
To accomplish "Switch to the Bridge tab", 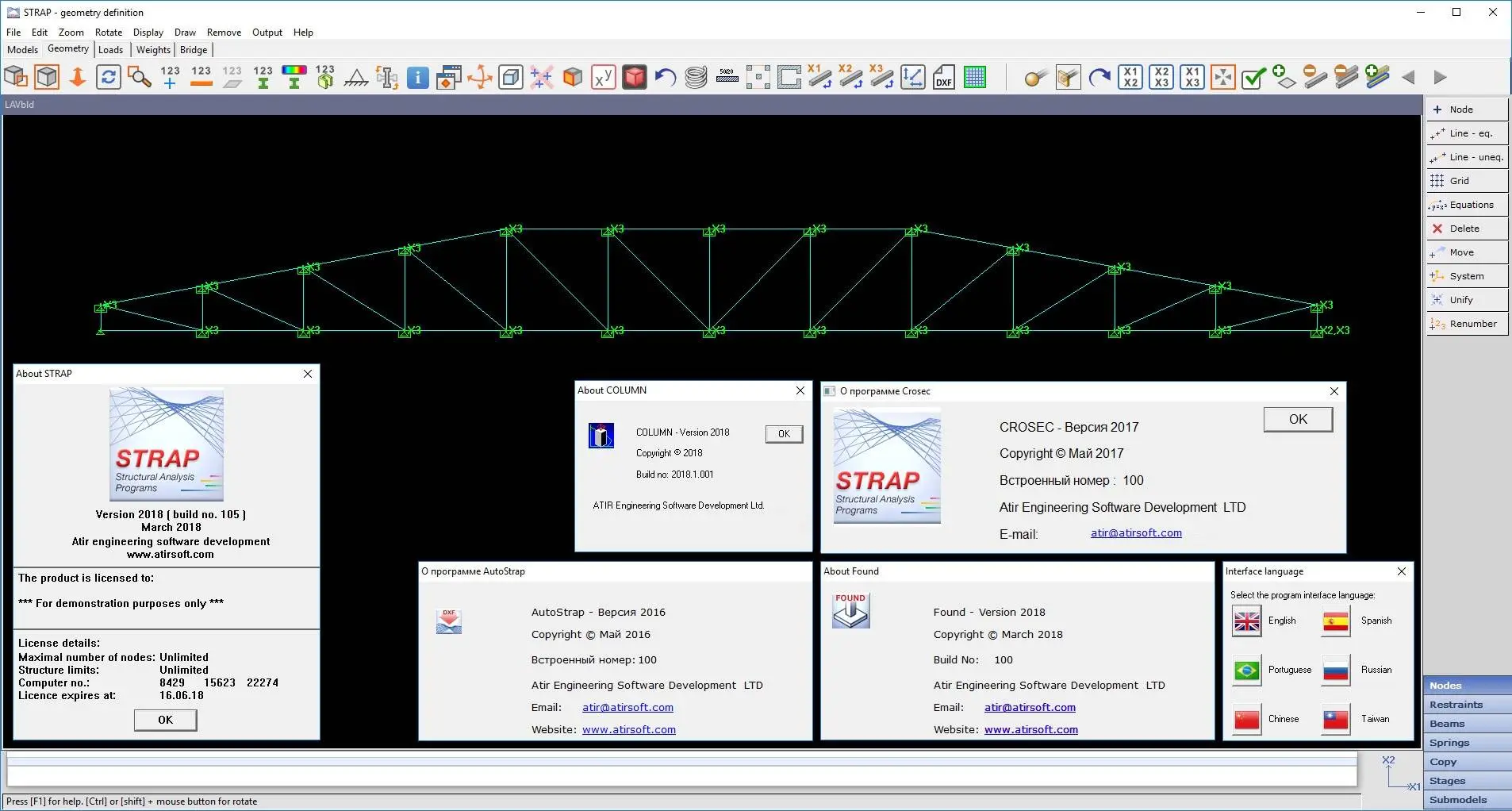I will (x=194, y=49).
